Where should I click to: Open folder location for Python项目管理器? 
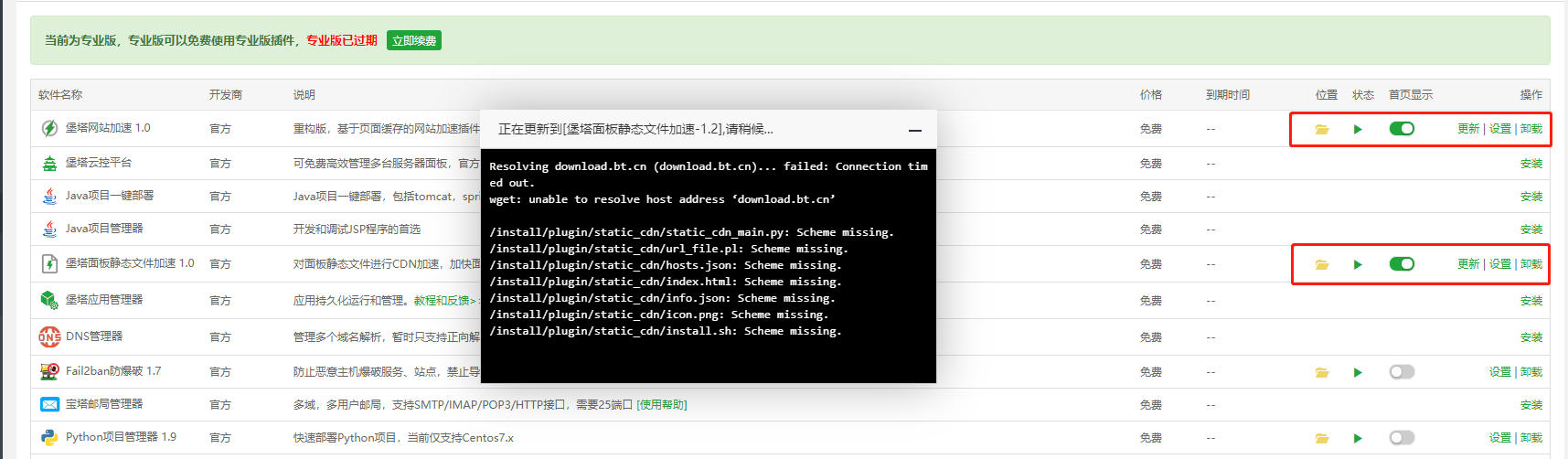pyautogui.click(x=1321, y=438)
